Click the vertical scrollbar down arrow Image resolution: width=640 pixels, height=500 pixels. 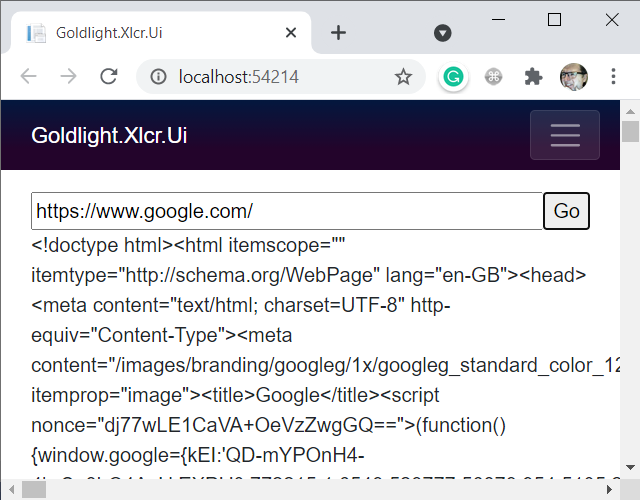[x=630, y=467]
